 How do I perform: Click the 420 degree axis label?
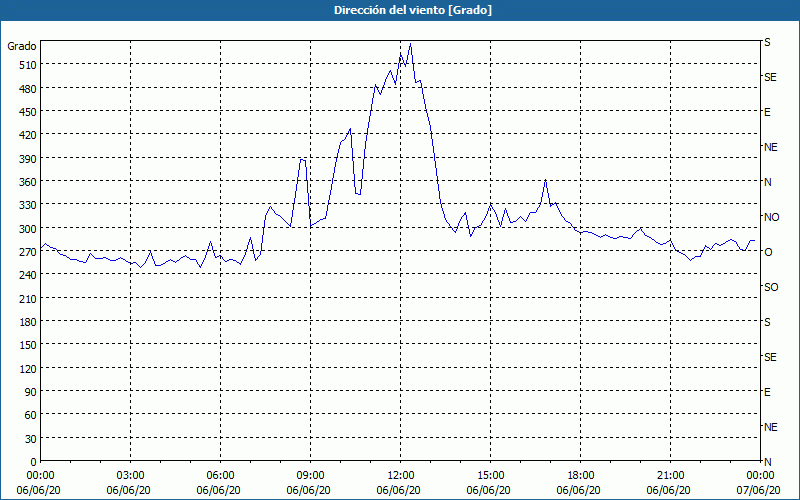28,135
